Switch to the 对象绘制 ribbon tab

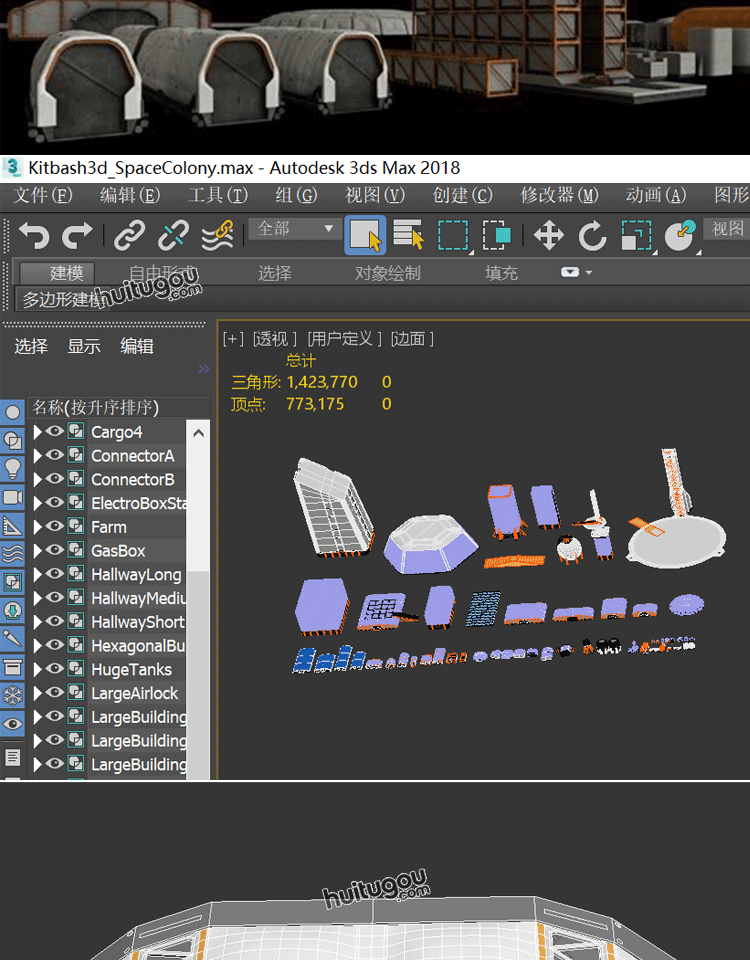[x=388, y=273]
